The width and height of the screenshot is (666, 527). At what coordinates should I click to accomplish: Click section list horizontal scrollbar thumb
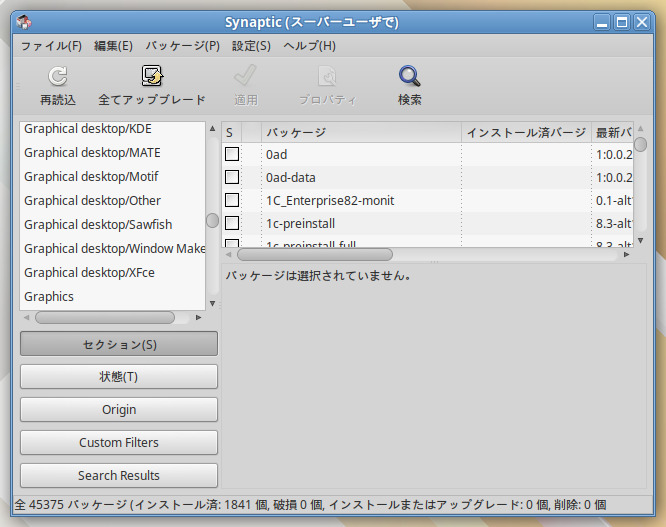coord(105,318)
